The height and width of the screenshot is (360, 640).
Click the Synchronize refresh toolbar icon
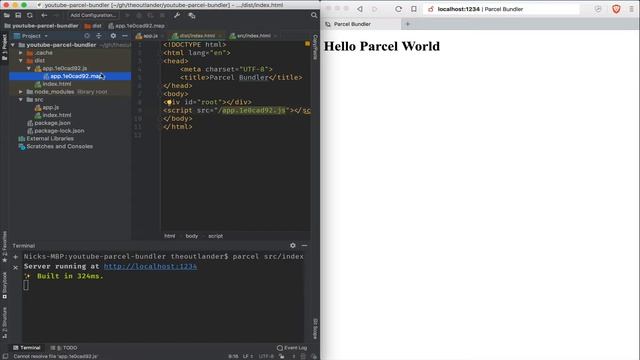pos(30,15)
